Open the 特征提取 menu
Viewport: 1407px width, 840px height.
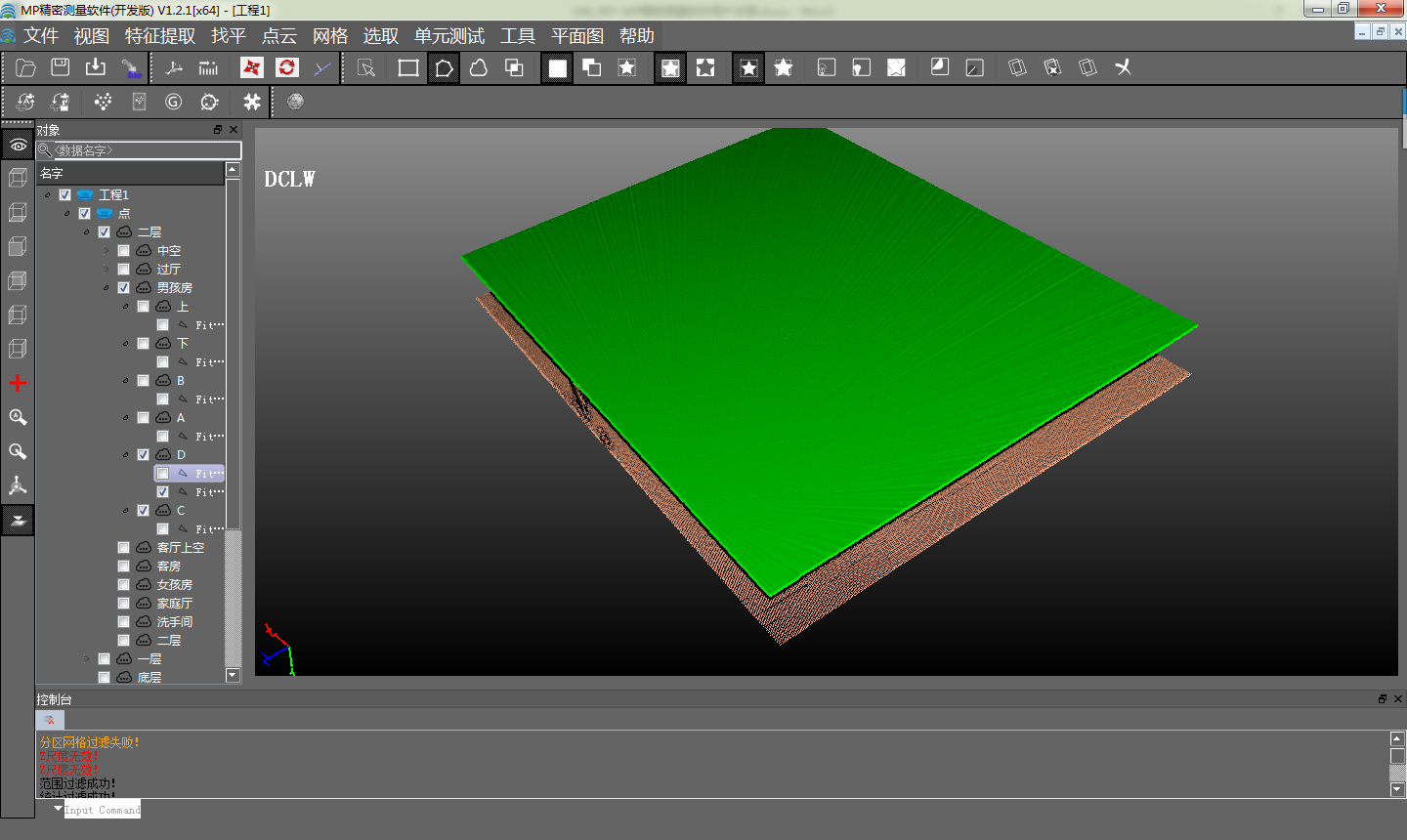click(x=160, y=36)
